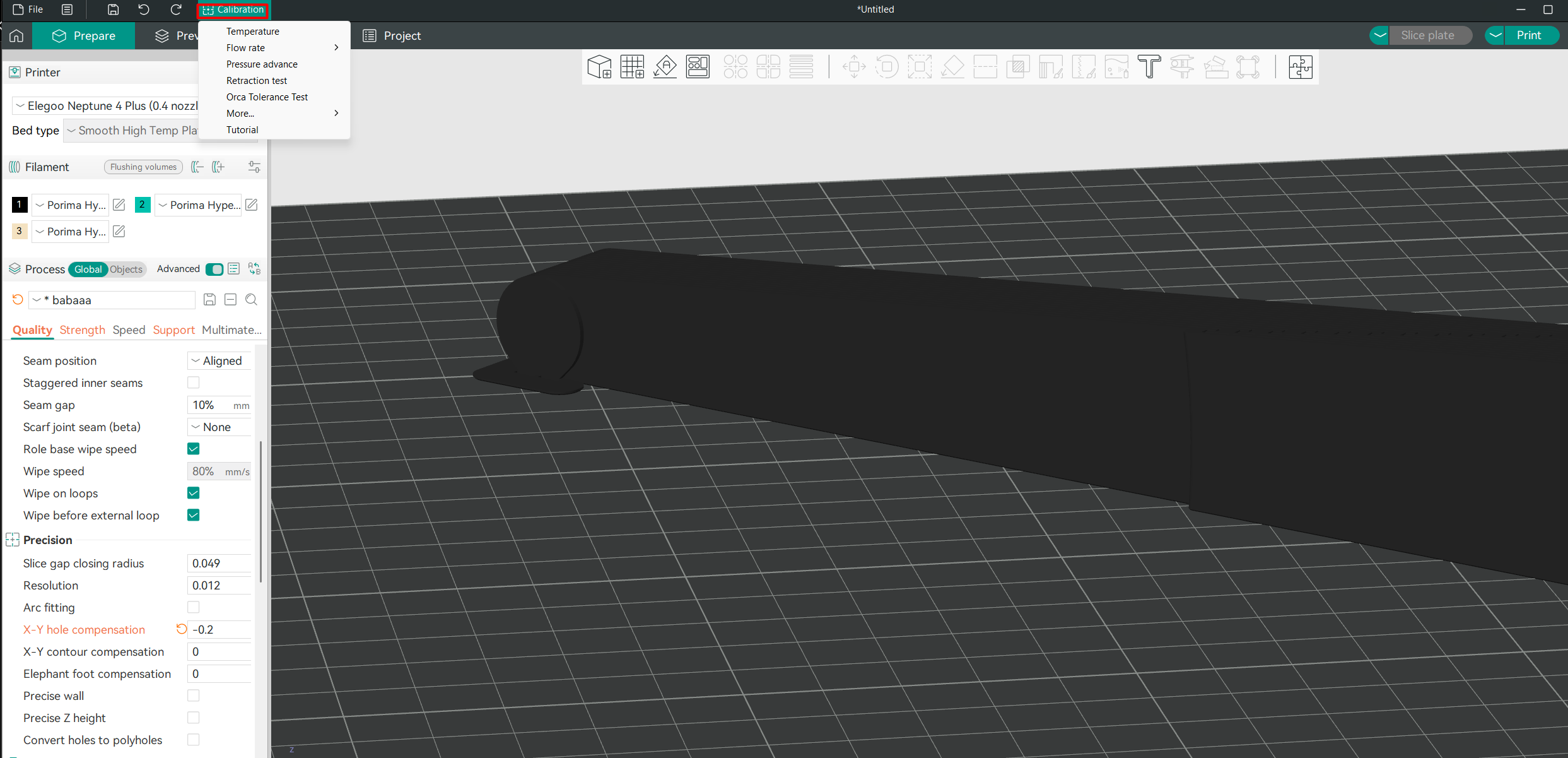
Task: Select the Text shape tool icon
Action: [x=1149, y=66]
